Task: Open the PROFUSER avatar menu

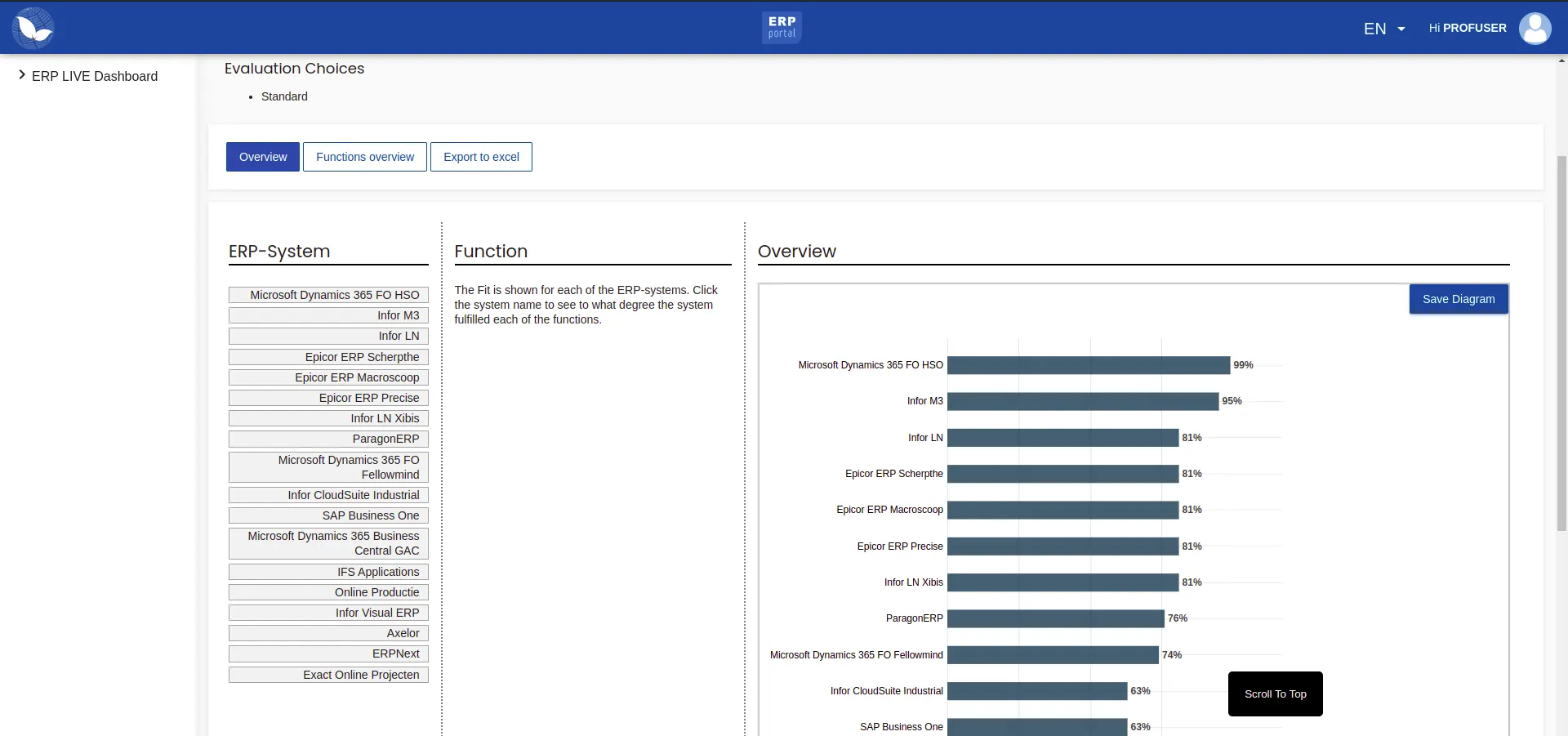Action: [1535, 28]
